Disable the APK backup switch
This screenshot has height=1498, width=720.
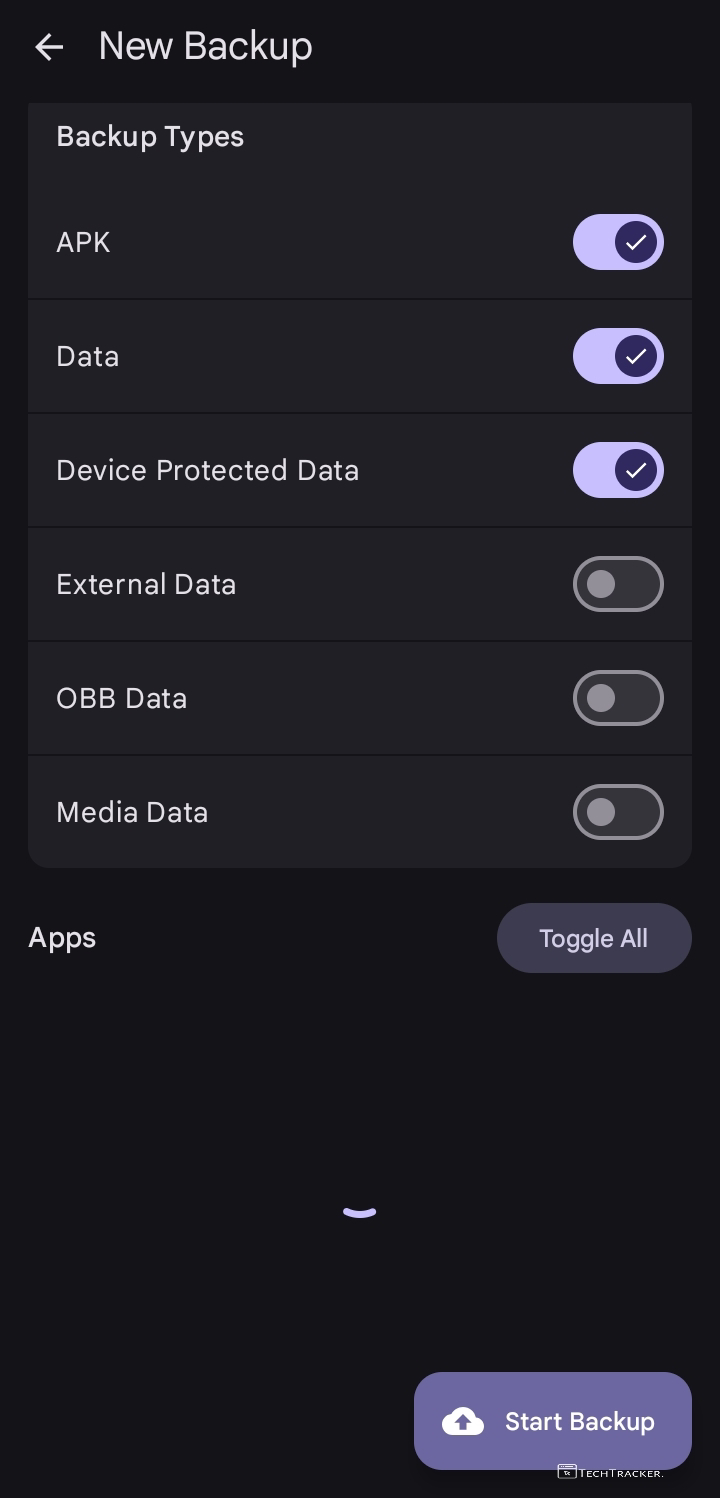pos(618,242)
